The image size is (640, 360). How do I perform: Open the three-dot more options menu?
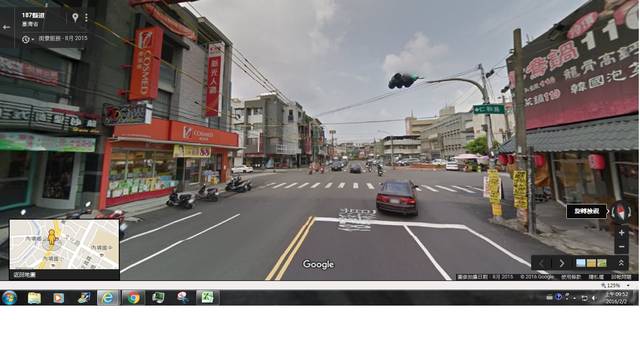(x=86, y=18)
